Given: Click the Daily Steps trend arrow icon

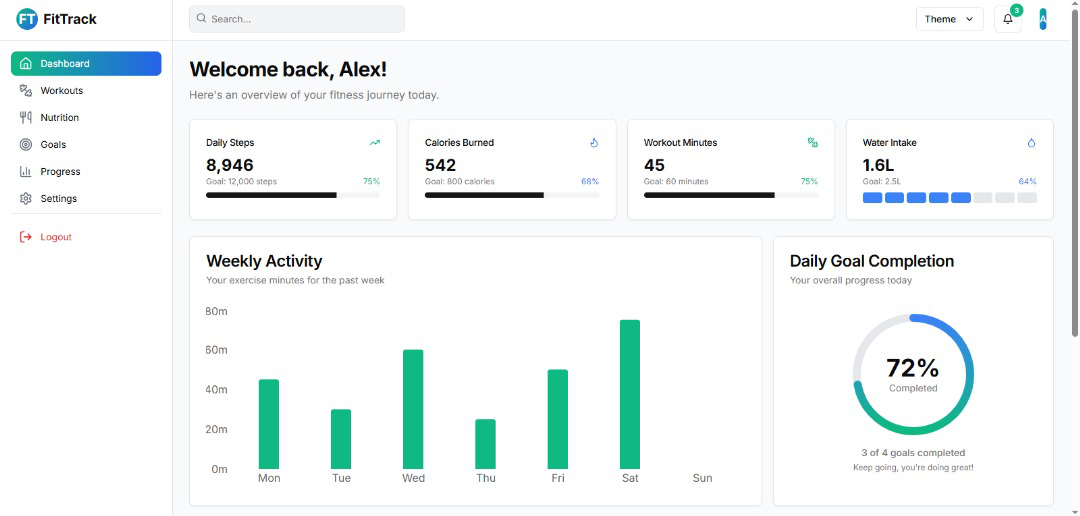Looking at the screenshot, I should pyautogui.click(x=375, y=143).
